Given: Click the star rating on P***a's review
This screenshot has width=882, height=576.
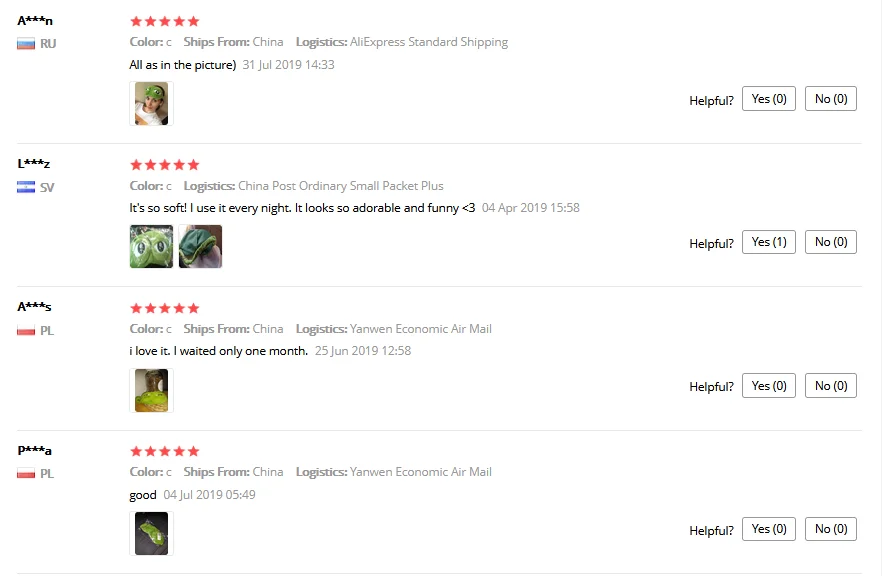Looking at the screenshot, I should tap(165, 451).
